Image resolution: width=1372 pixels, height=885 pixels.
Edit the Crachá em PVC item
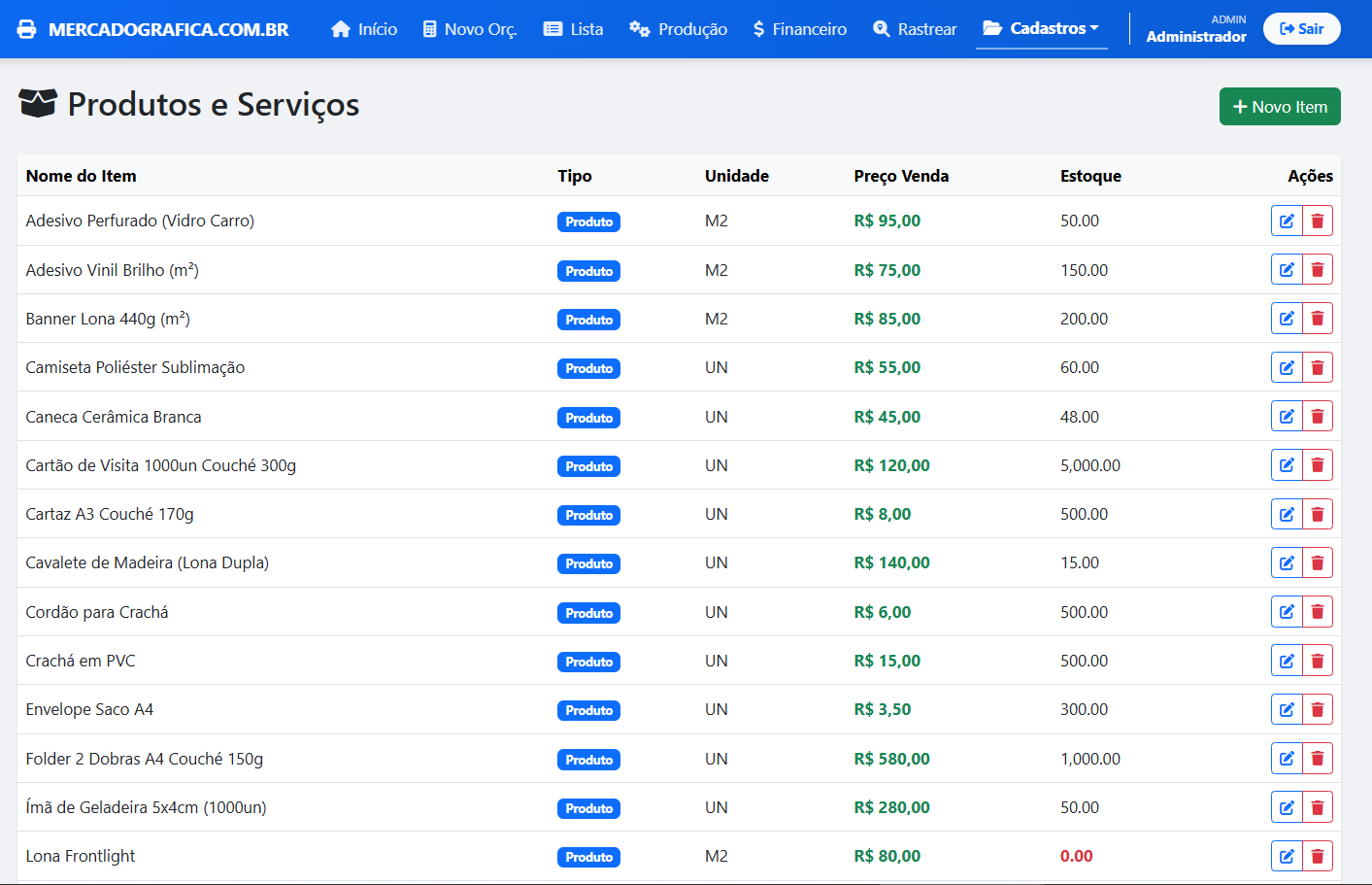1287,661
